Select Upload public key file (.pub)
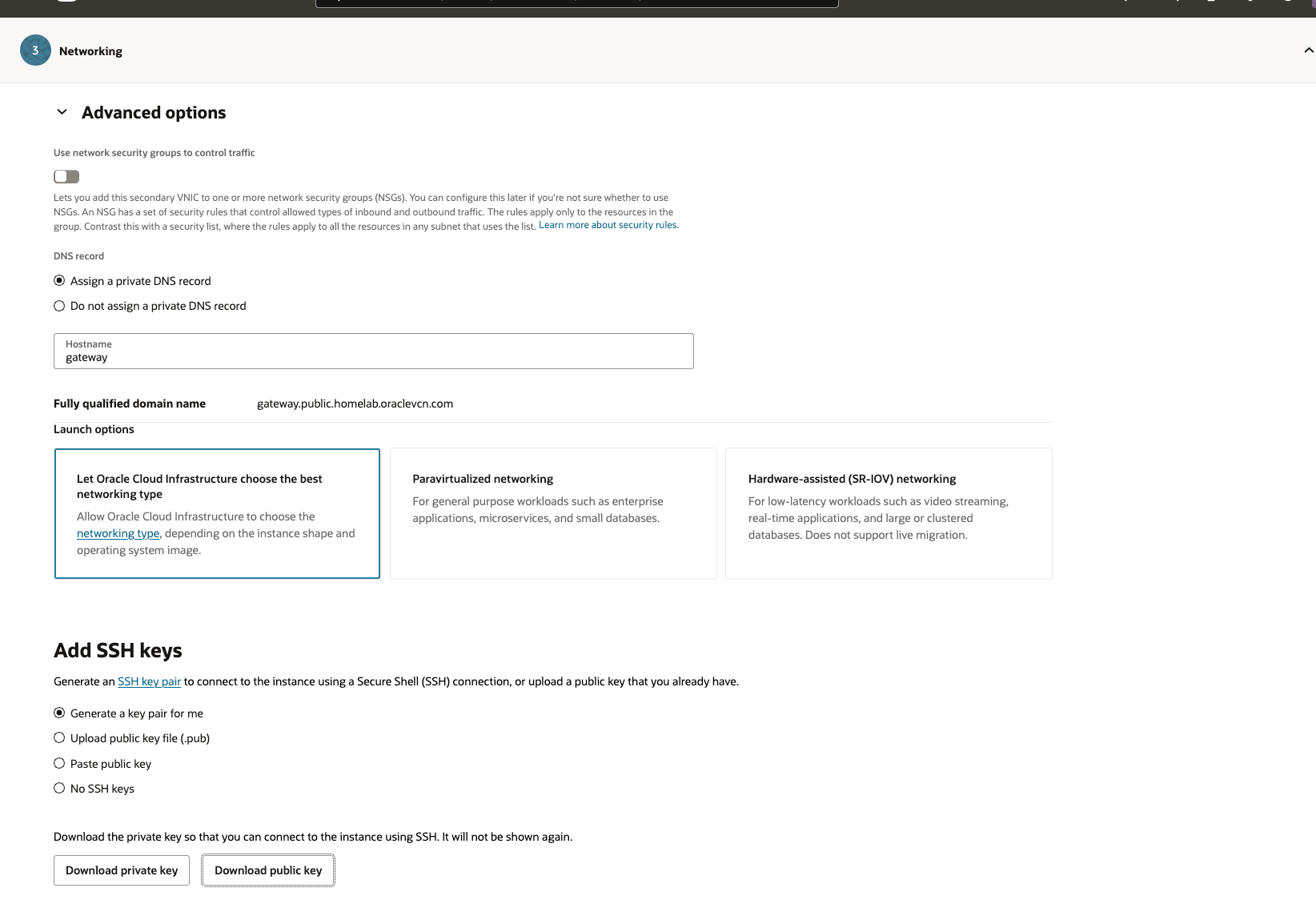Screen dimensions: 1316x916 59,738
